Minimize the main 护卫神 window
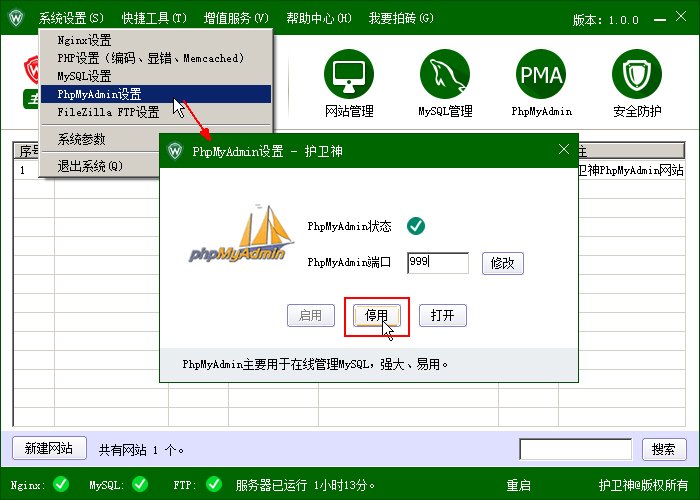 click(659, 20)
